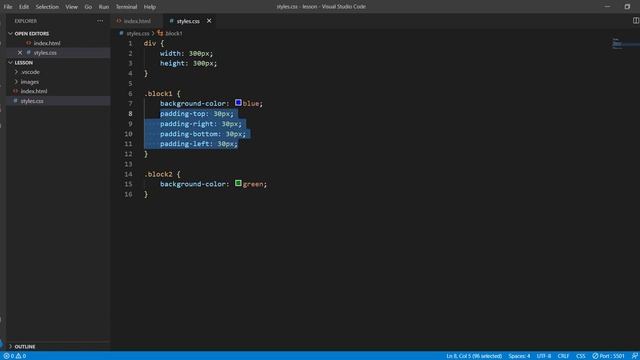This screenshot has width=640, height=360.
Task: Expand the images folder
Action: tap(29, 82)
